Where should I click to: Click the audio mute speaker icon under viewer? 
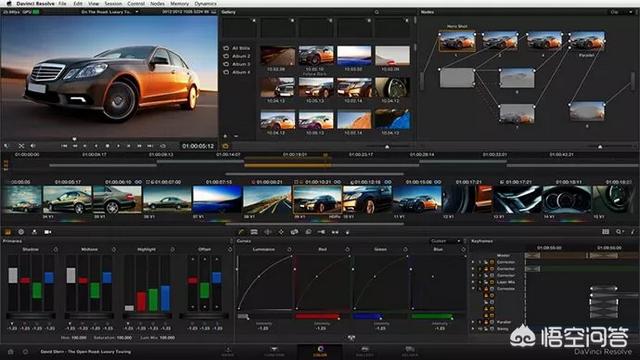coord(33,146)
